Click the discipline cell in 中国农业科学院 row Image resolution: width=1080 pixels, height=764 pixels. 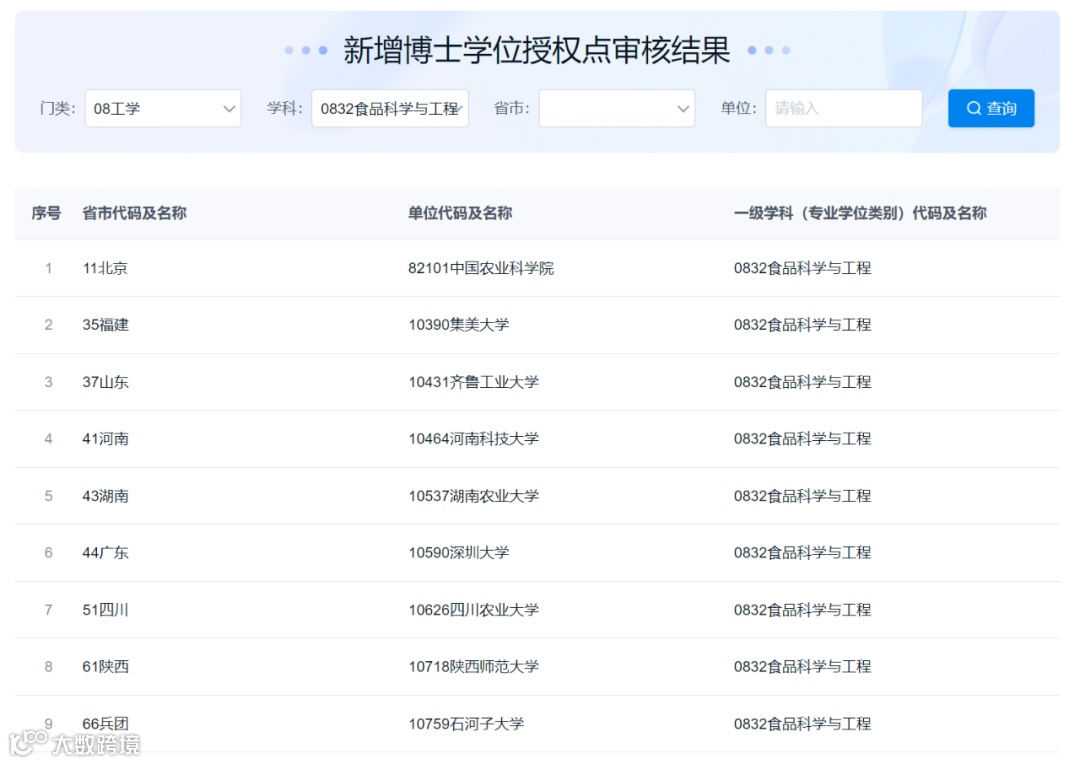(802, 268)
